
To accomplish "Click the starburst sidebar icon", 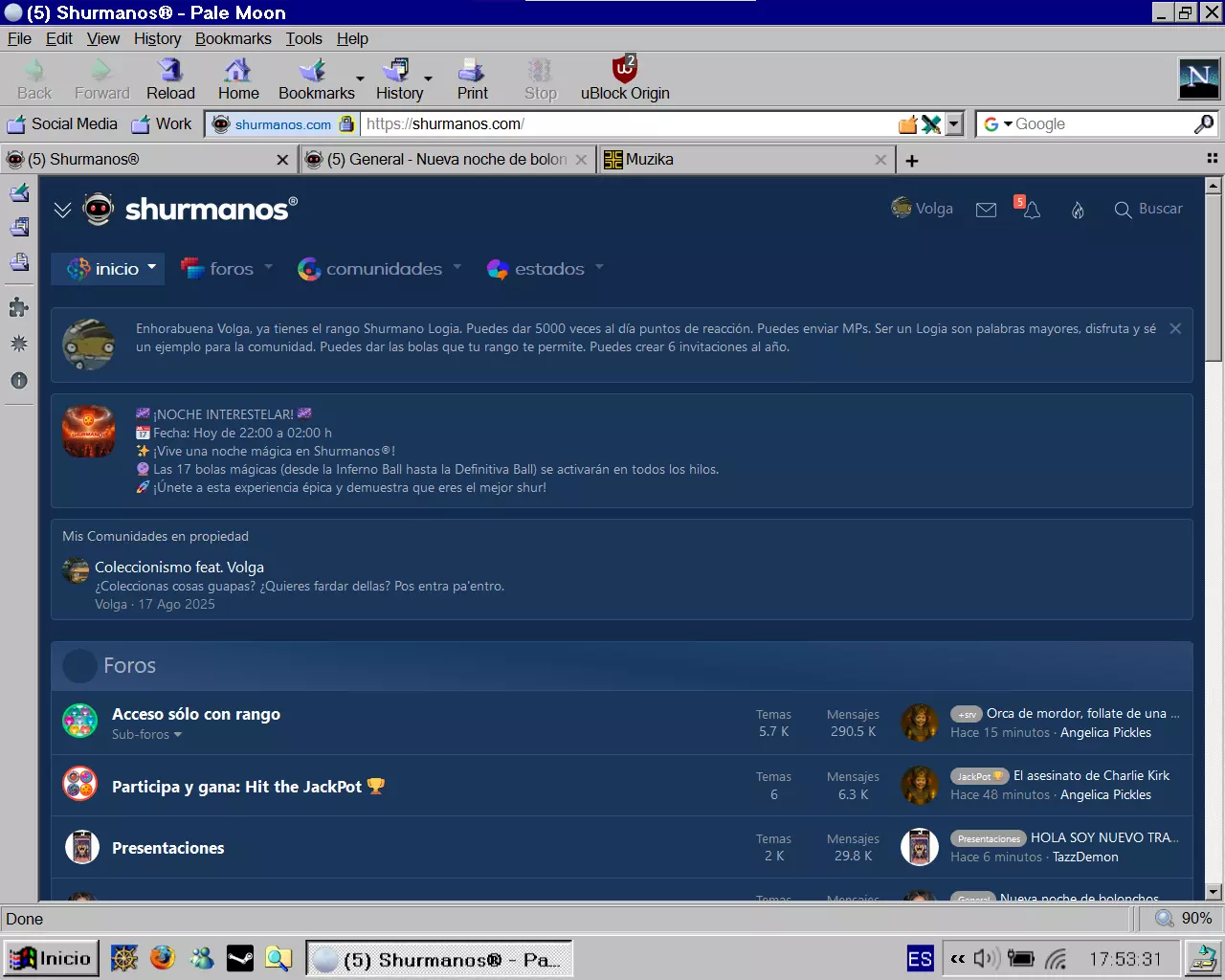I will [x=18, y=344].
